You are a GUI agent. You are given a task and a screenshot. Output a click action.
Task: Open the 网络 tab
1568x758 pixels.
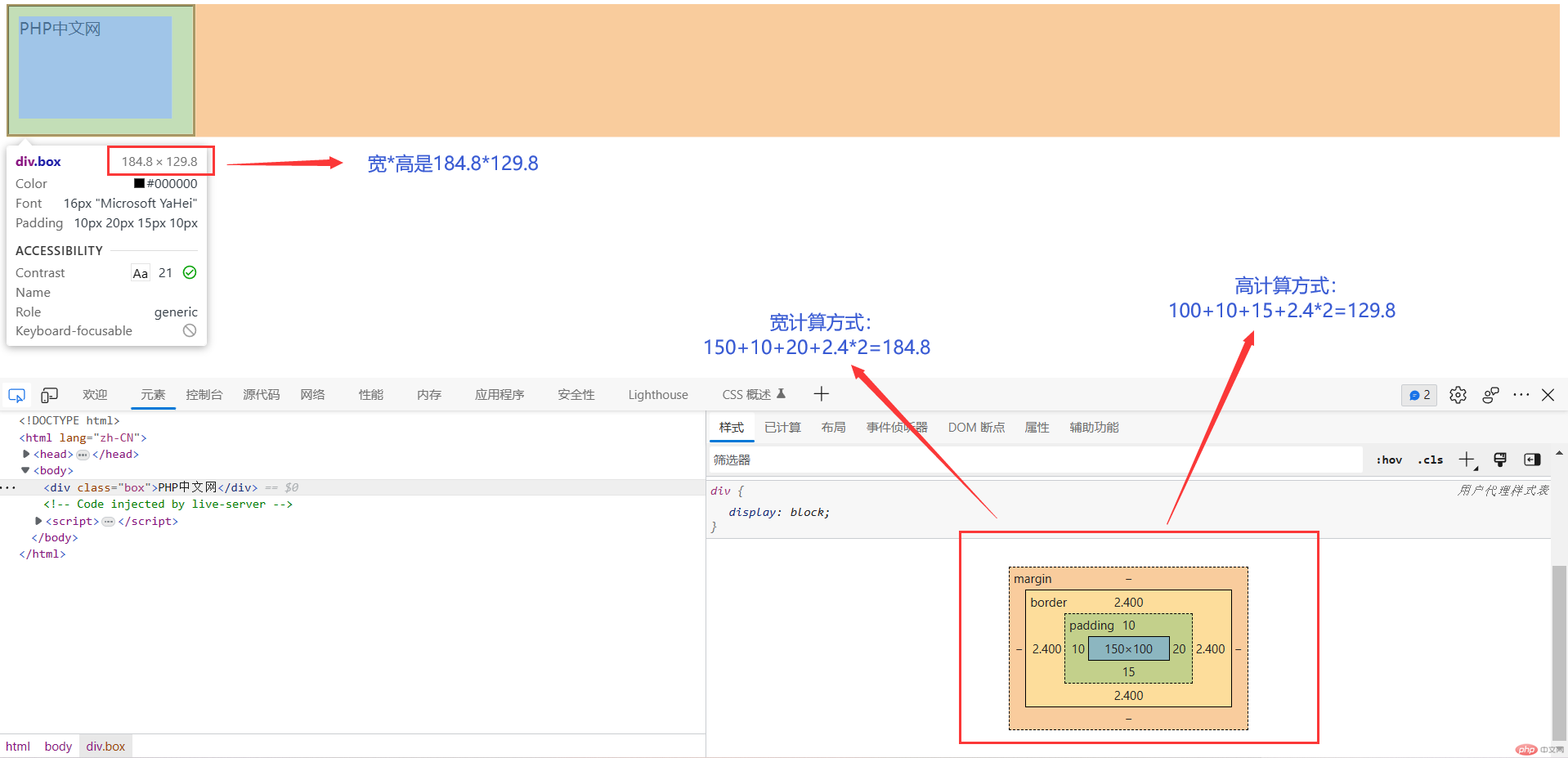[x=312, y=395]
